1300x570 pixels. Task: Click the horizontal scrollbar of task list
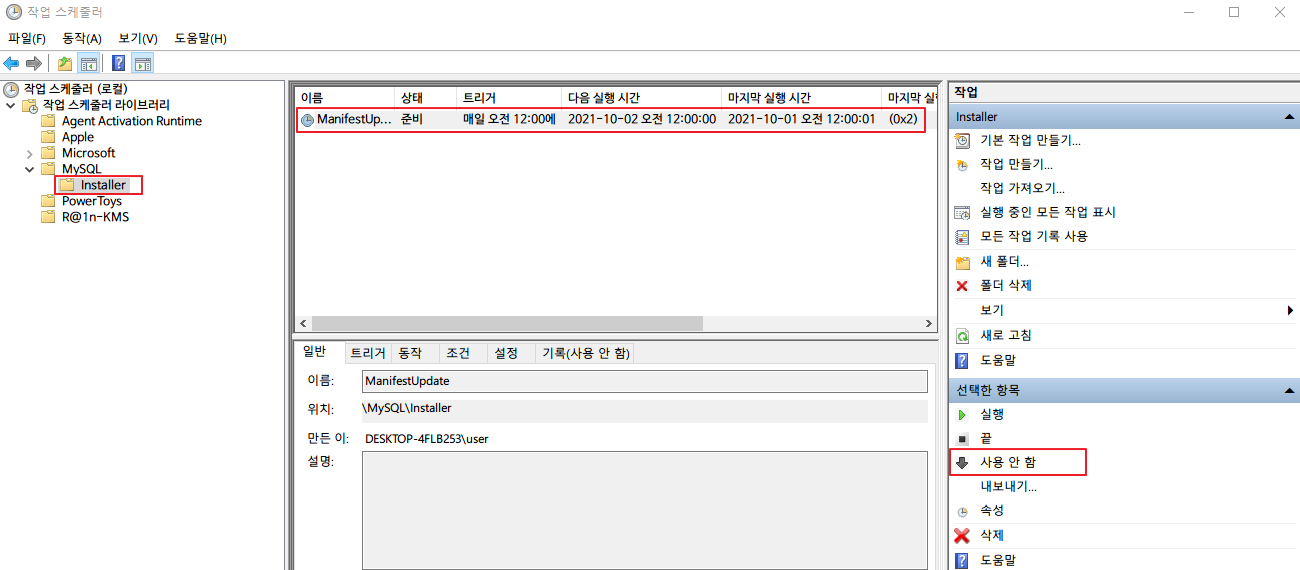(x=507, y=324)
